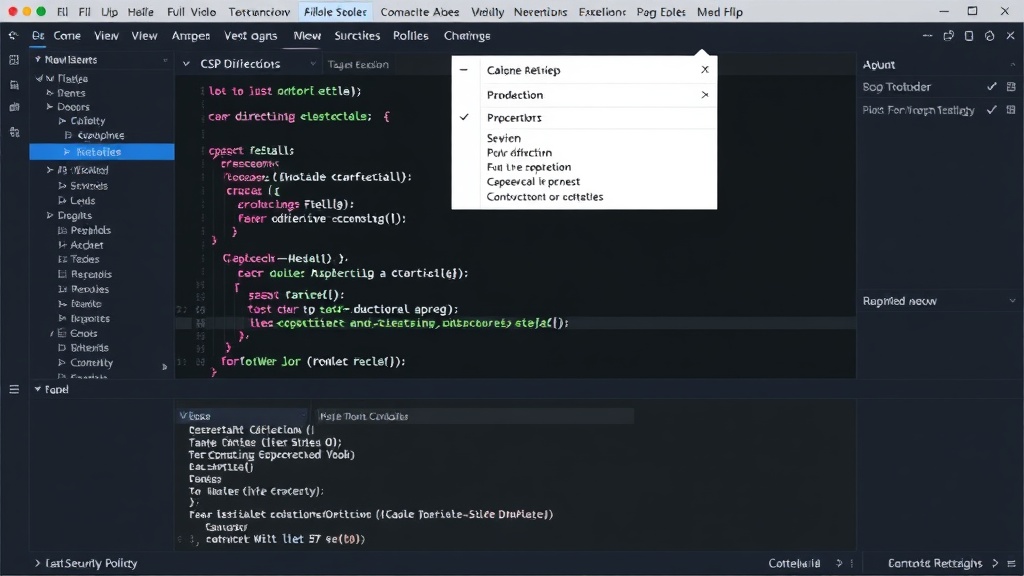Click the minus icon in popup header

point(464,69)
